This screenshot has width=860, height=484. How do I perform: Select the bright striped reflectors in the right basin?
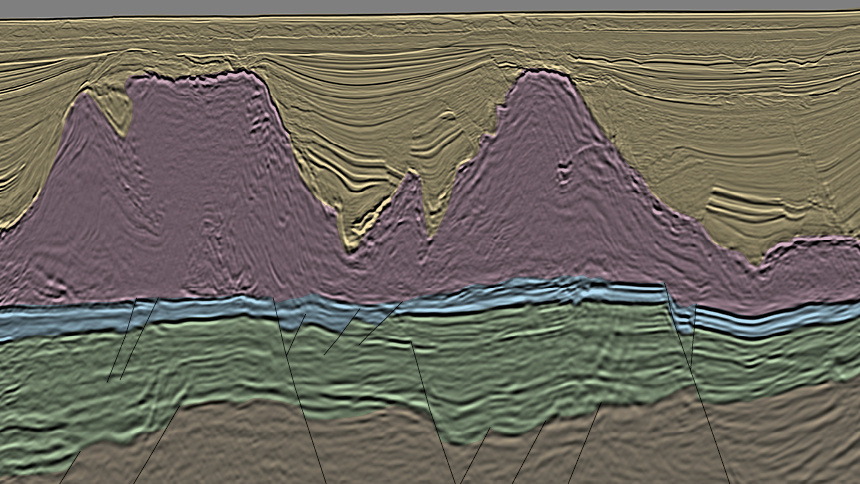(745, 205)
